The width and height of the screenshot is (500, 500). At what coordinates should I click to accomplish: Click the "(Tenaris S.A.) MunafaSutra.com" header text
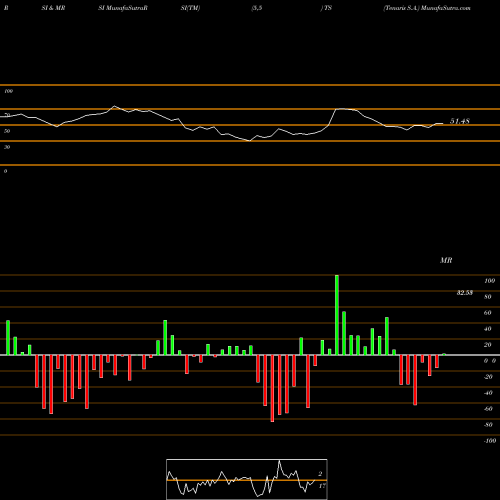coord(427,8)
